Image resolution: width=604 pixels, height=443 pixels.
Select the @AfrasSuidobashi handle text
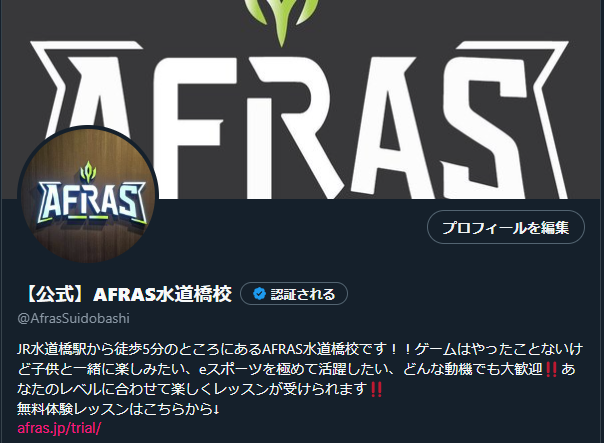coord(74,318)
